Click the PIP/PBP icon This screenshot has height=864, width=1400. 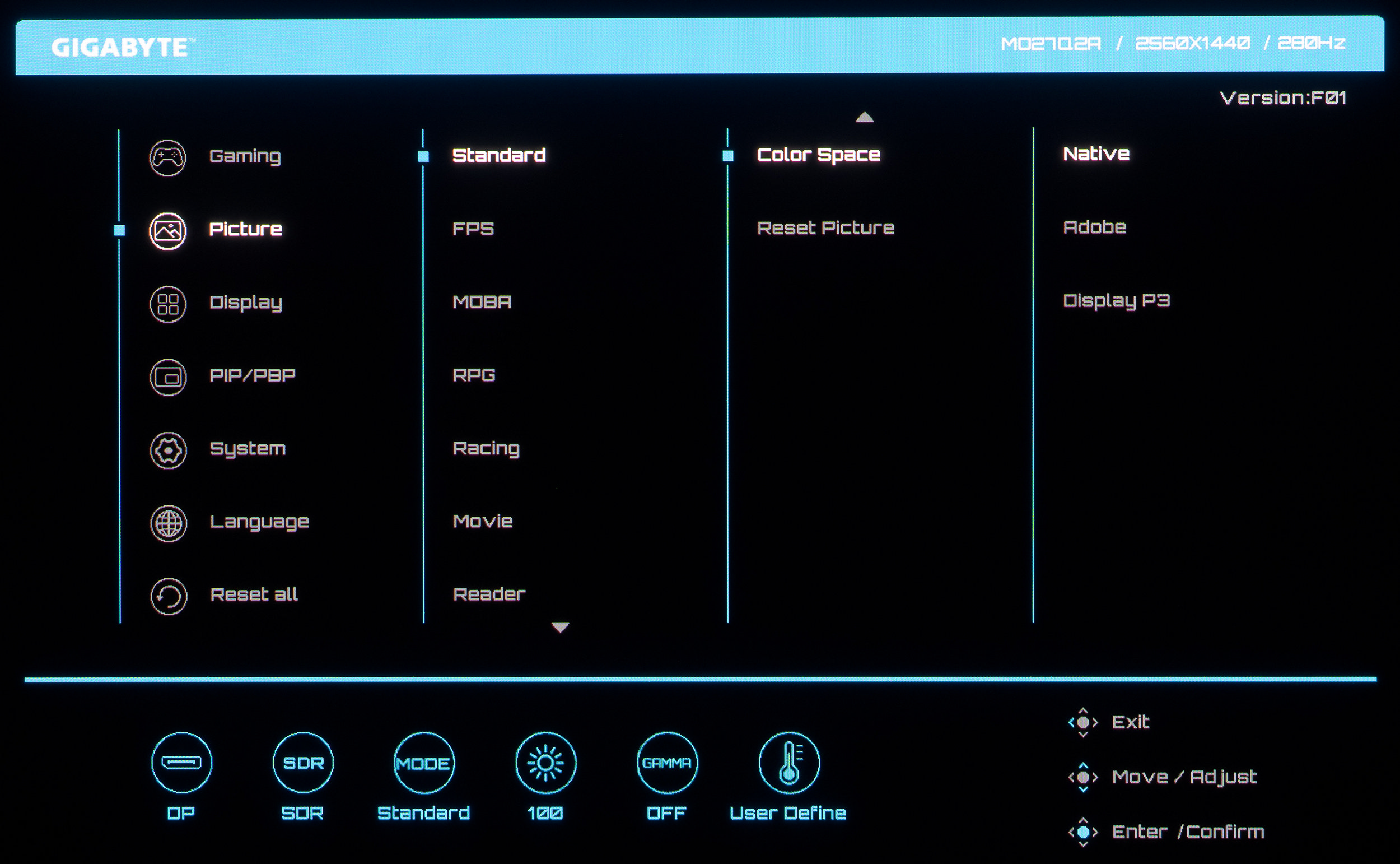pos(167,377)
